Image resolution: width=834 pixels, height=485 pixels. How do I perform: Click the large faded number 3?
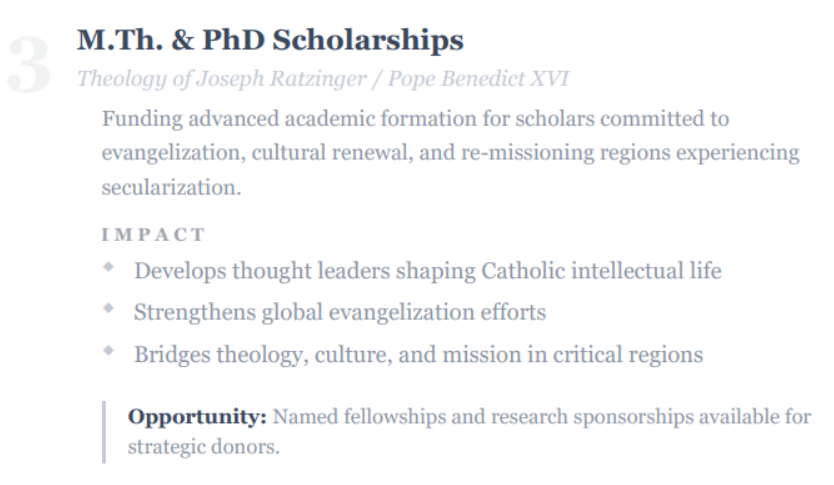tap(31, 66)
